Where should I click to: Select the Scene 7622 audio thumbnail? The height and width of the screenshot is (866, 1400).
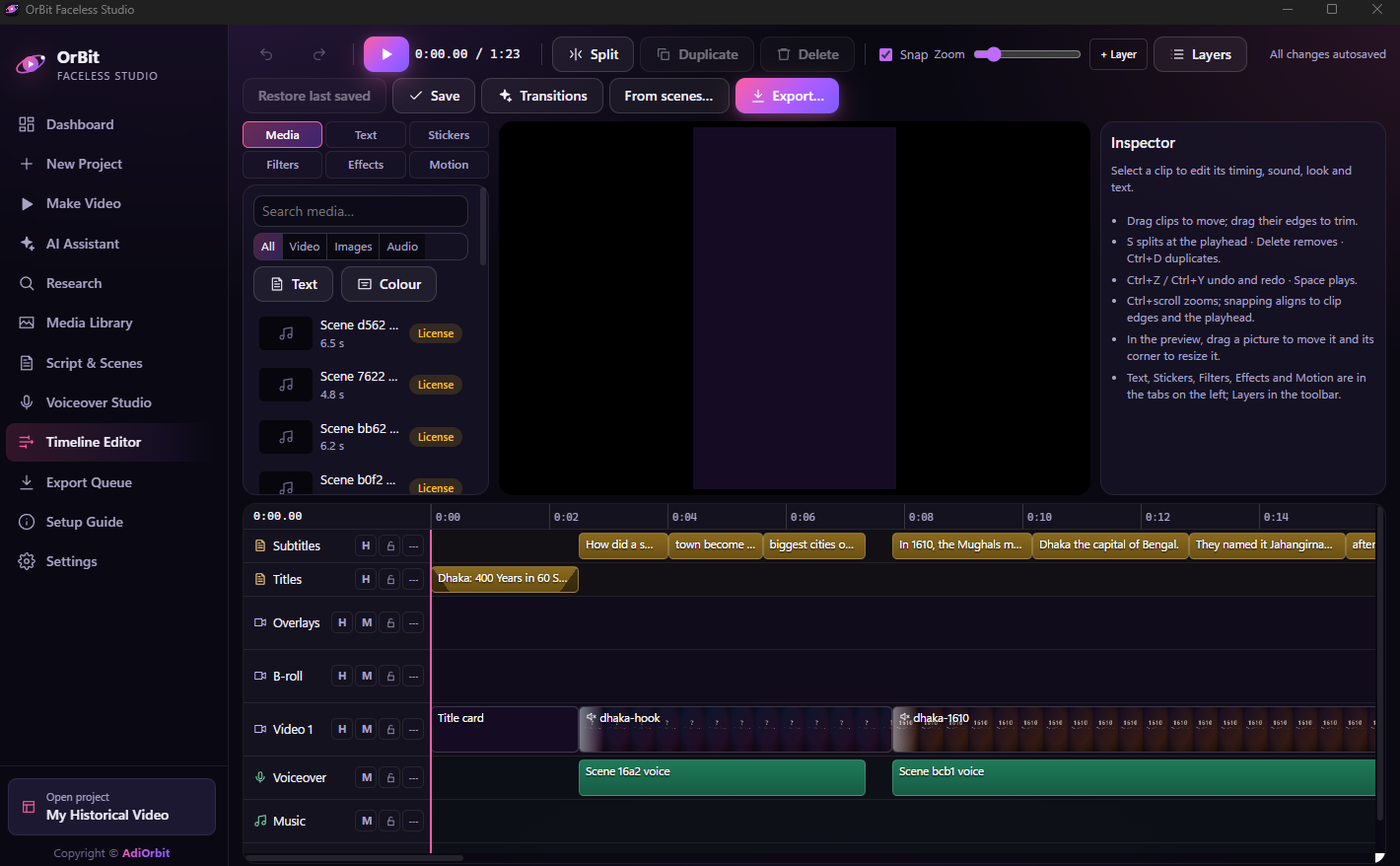point(286,385)
